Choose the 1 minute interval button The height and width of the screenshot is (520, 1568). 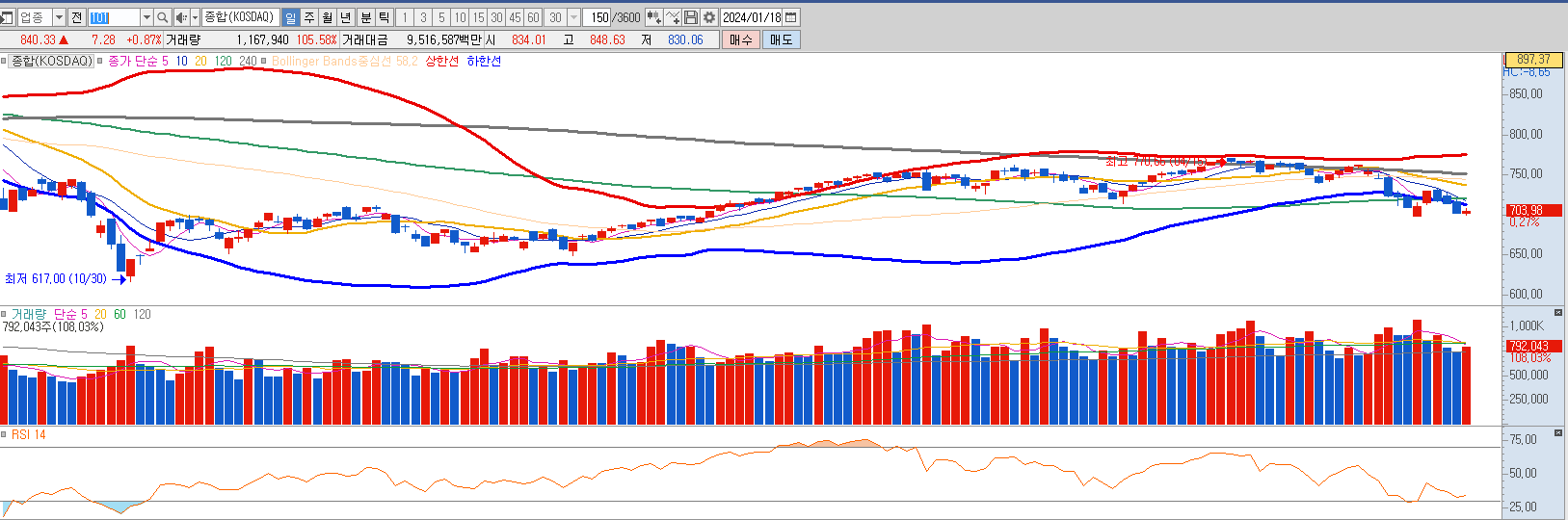405,17
